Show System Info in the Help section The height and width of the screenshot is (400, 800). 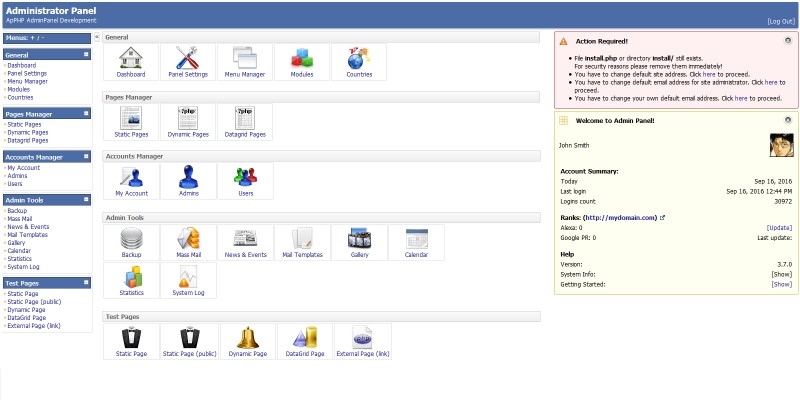[781, 274]
